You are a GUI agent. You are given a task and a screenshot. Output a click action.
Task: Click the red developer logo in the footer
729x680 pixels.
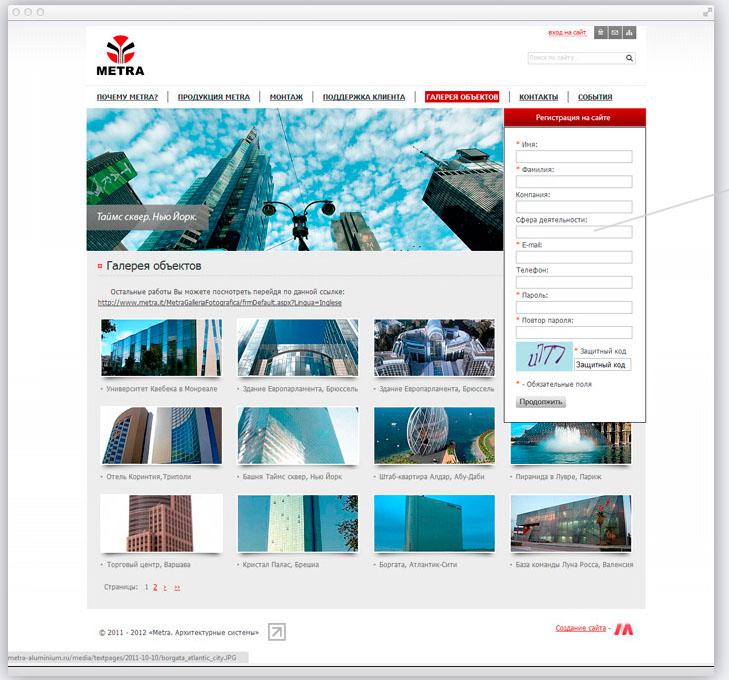click(x=623, y=629)
